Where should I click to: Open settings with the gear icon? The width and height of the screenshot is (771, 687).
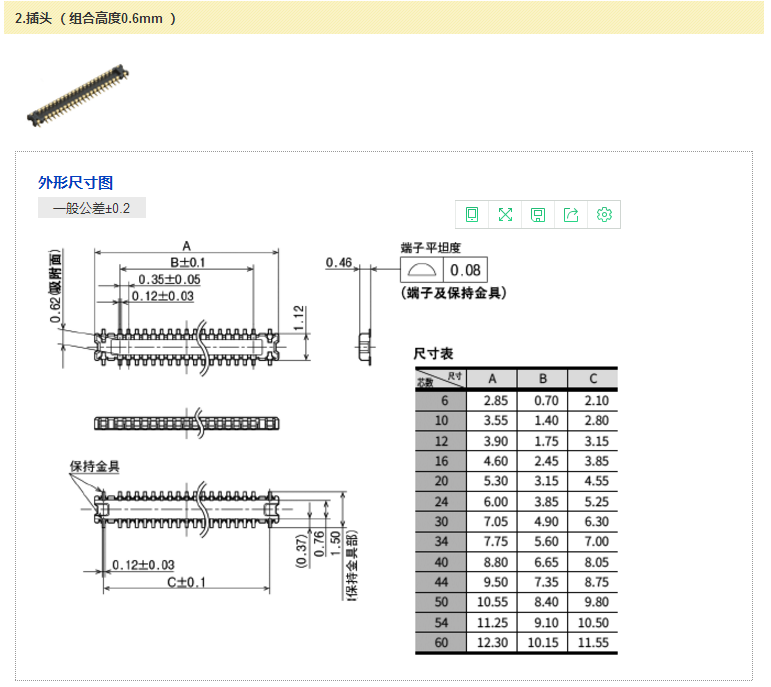point(604,214)
